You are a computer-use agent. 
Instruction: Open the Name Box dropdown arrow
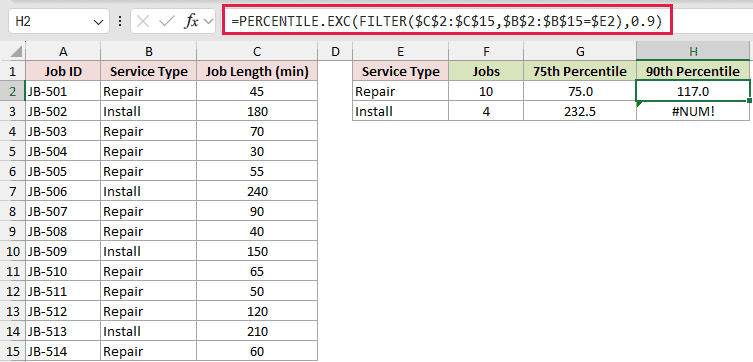coord(99,22)
